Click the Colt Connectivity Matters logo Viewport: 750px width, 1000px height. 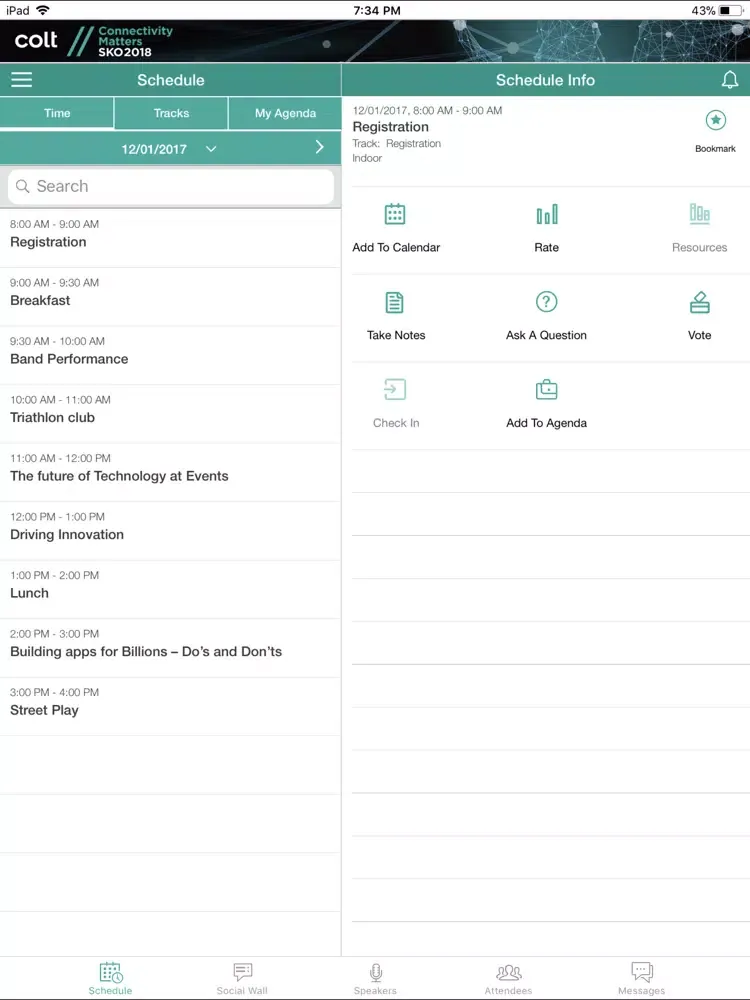(x=93, y=41)
